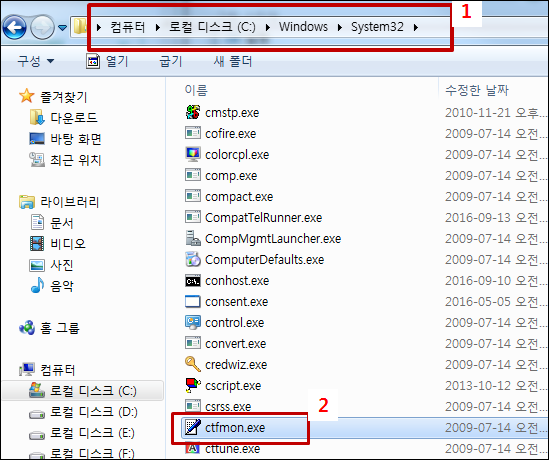Expand the arrow between Windows and System32 in breadcrumb
The width and height of the screenshot is (549, 460).
[x=340, y=27]
